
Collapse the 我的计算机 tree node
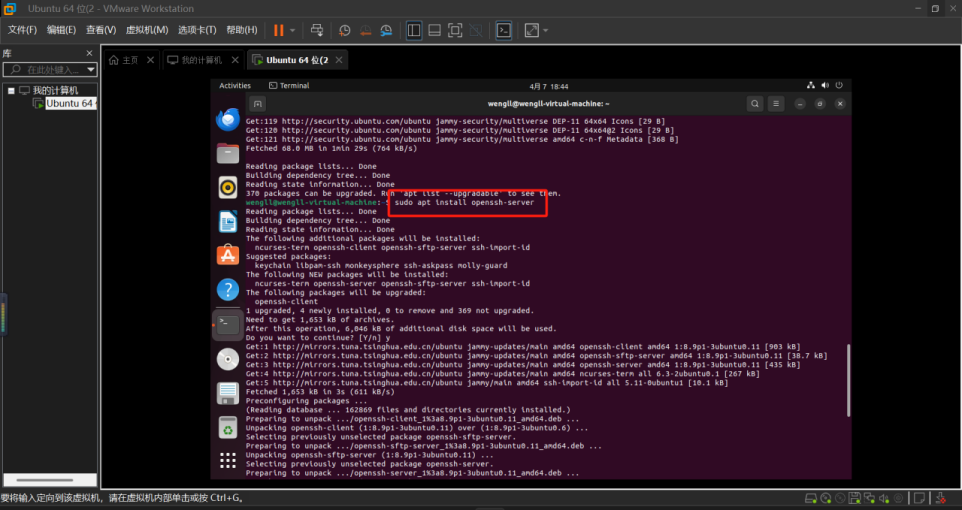(x=11, y=90)
